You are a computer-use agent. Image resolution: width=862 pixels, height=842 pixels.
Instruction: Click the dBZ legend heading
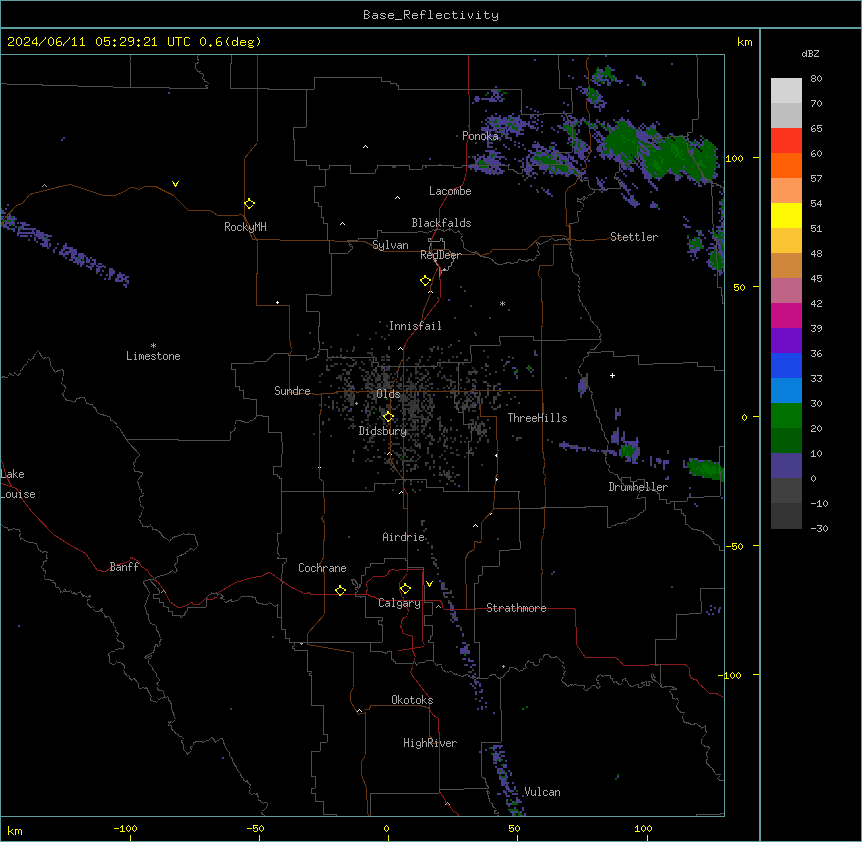(810, 53)
